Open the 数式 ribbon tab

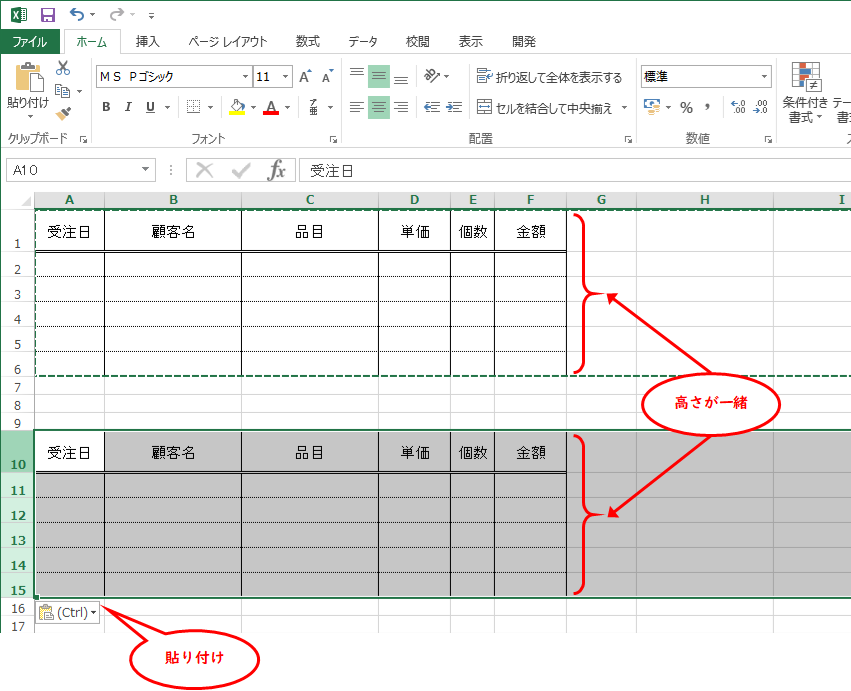[x=307, y=42]
